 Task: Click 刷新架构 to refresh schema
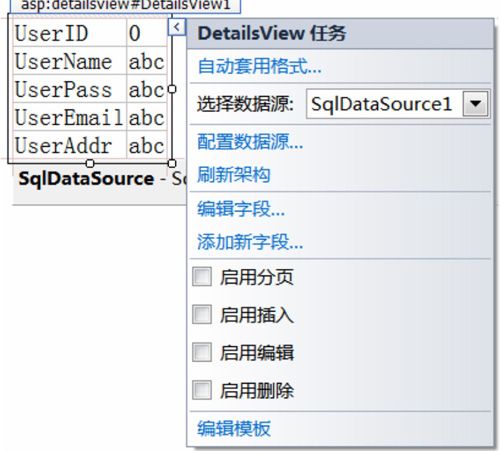pos(234,175)
